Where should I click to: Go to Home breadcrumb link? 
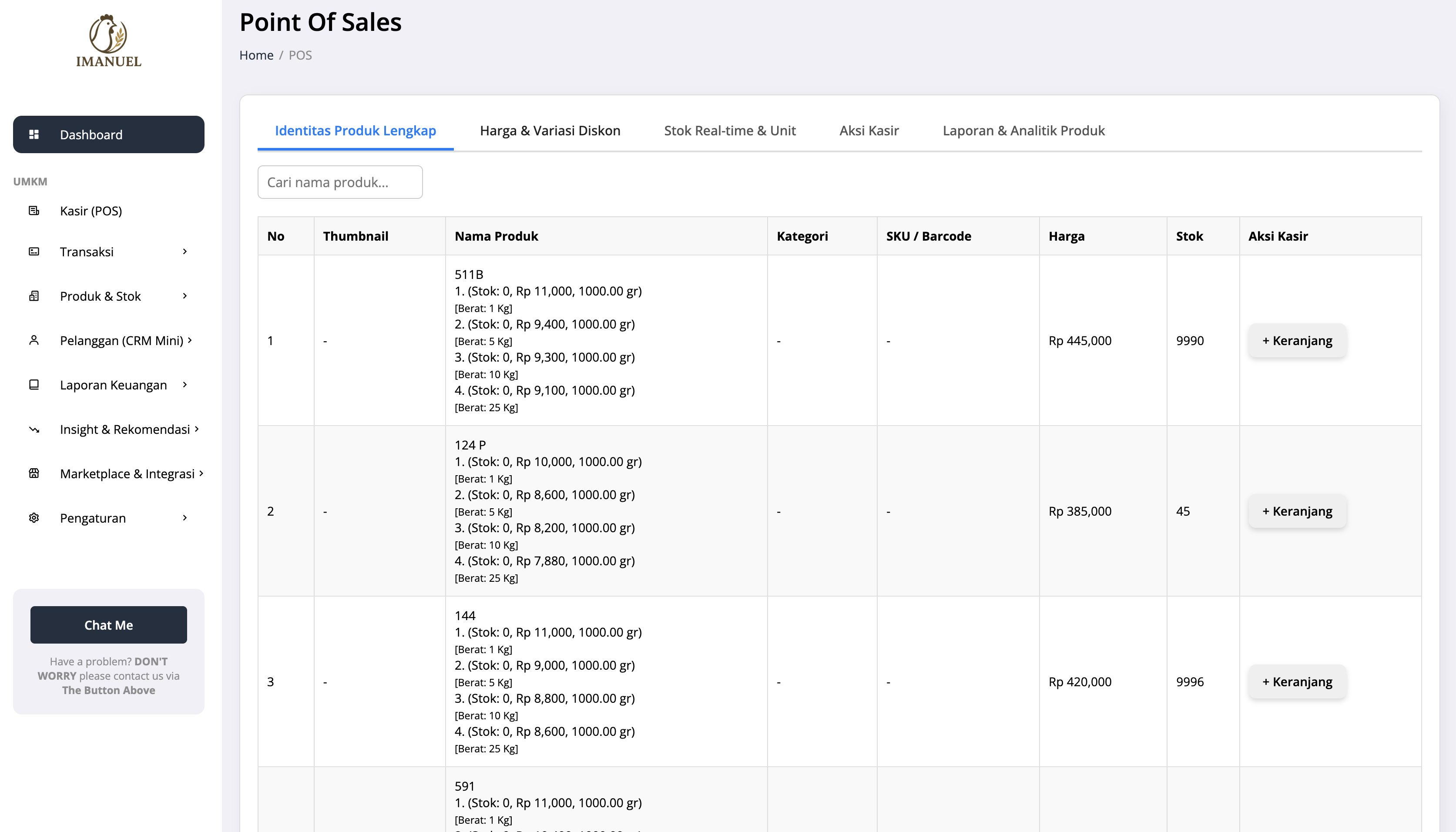point(257,55)
